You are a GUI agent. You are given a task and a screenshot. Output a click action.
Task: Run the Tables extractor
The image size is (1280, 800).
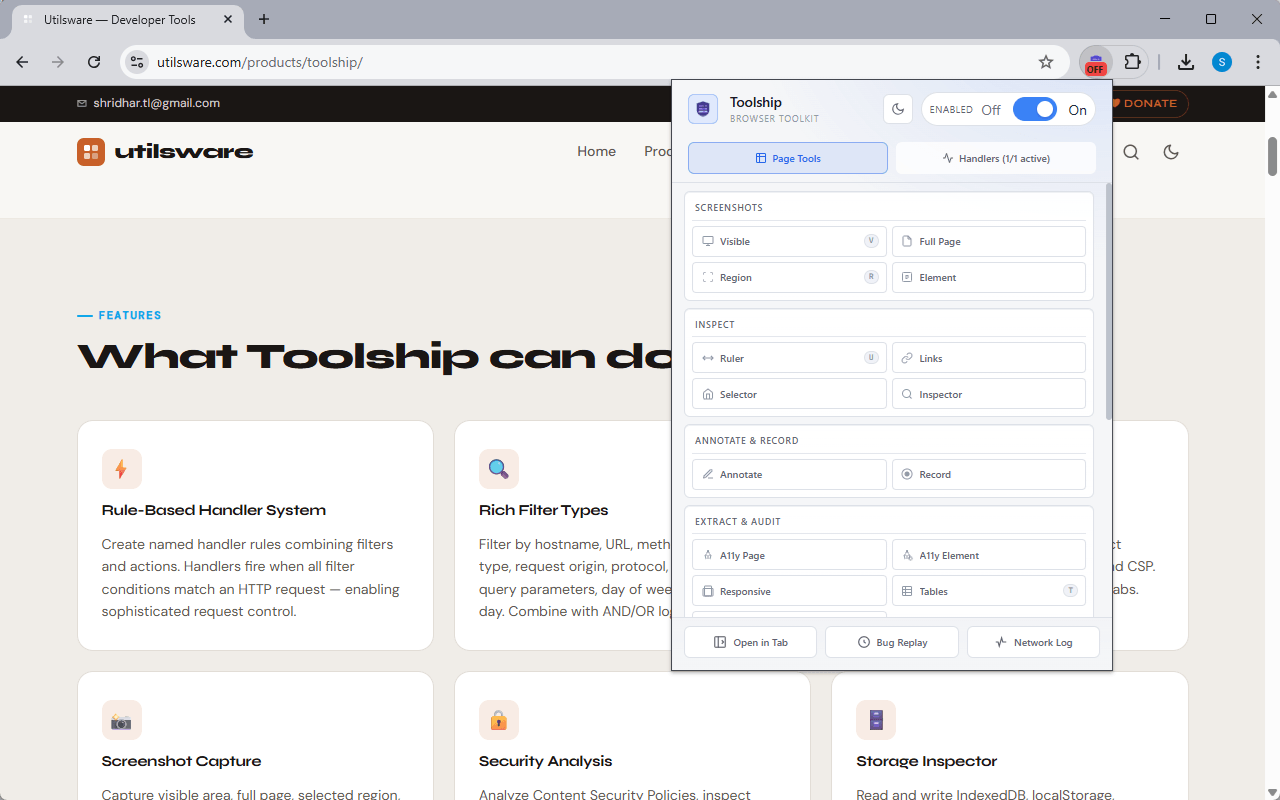tap(988, 591)
